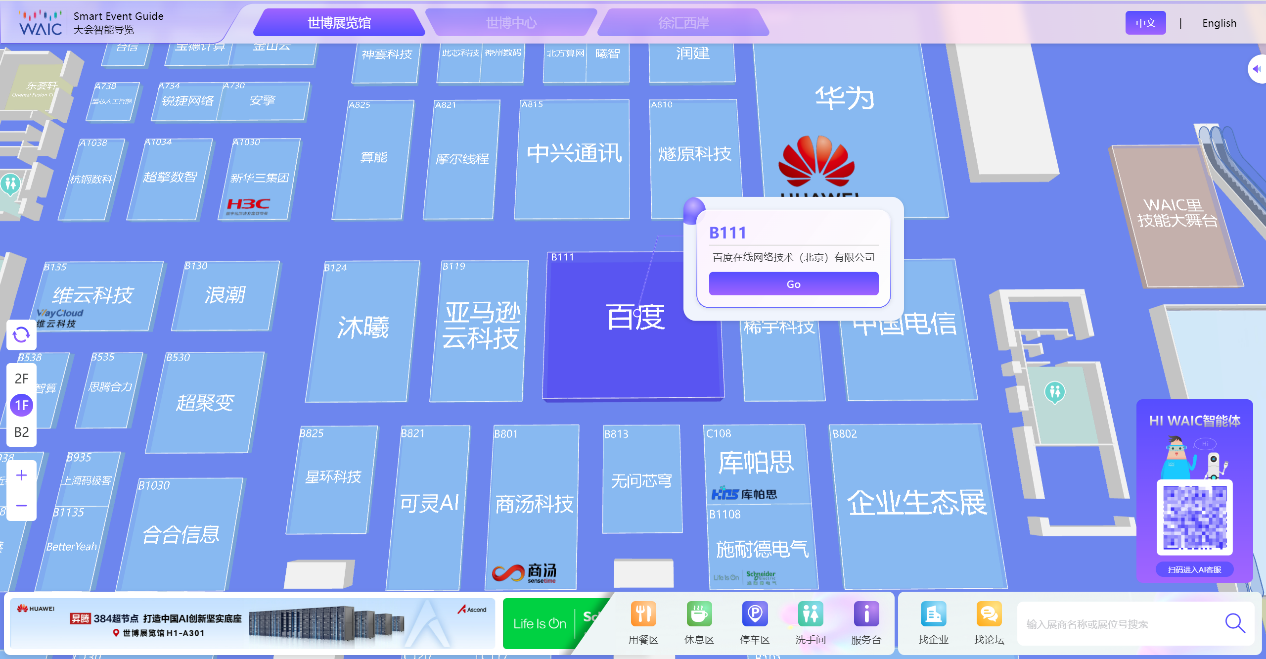Select the 无问芯穹 booth B813
The width and height of the screenshot is (1266, 659).
642,481
